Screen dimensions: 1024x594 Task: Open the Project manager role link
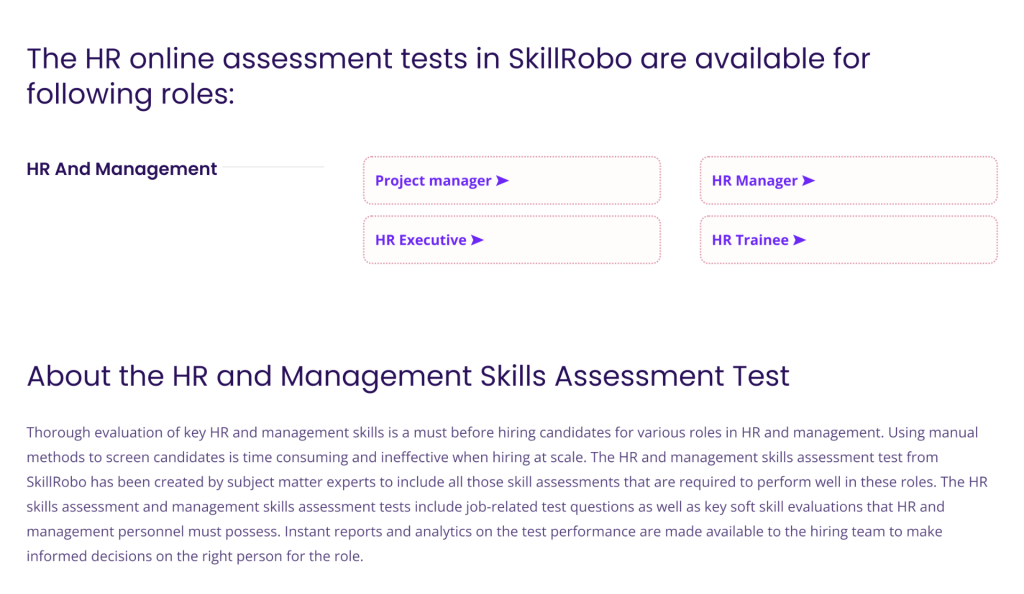click(433, 181)
